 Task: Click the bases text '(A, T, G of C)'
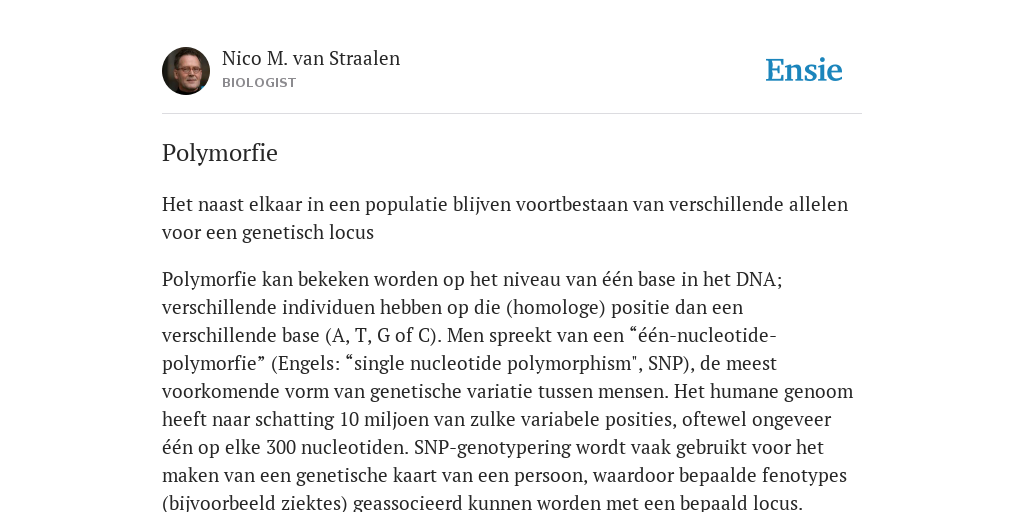click(x=384, y=336)
